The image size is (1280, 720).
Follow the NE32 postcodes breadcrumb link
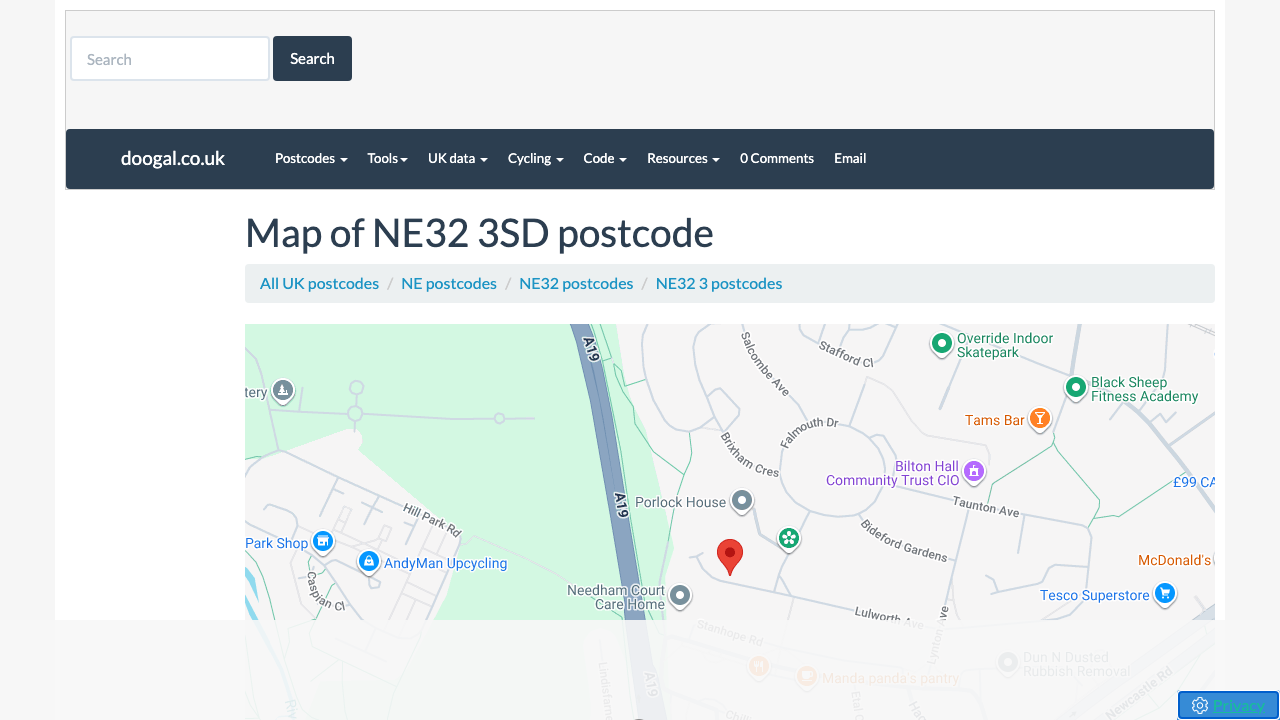[576, 283]
